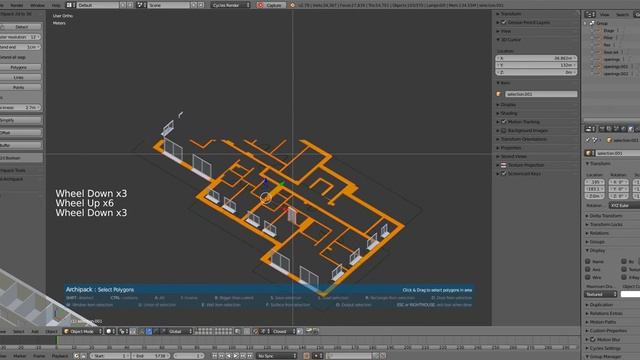Open the Add menu in 3D view header
640x360 pixels.
pos(35,331)
